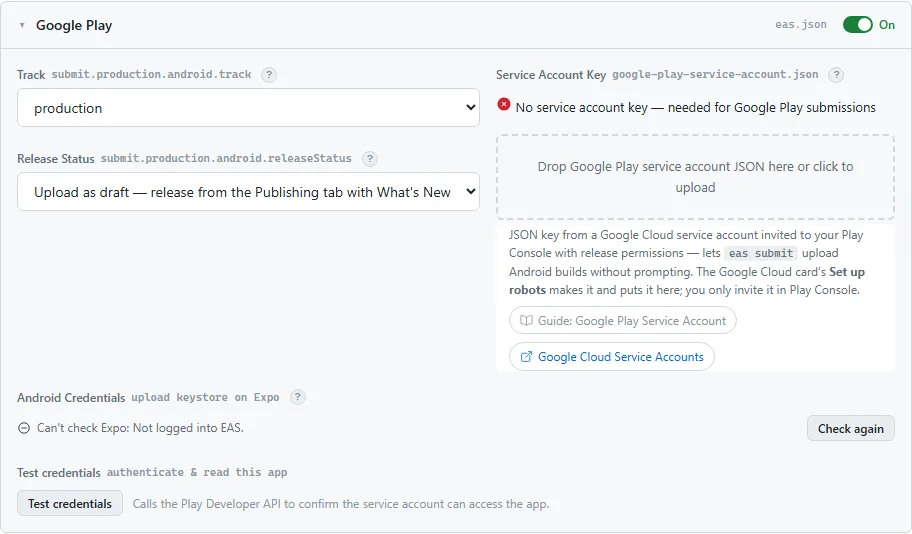Click help icon next to Android Credentials

pyautogui.click(x=298, y=397)
